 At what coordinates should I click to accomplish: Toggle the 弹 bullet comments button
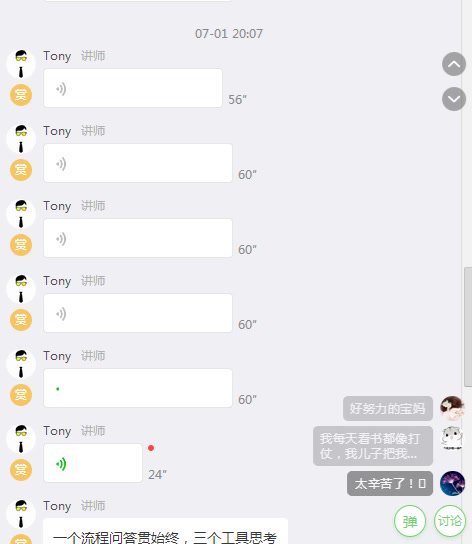pos(410,521)
